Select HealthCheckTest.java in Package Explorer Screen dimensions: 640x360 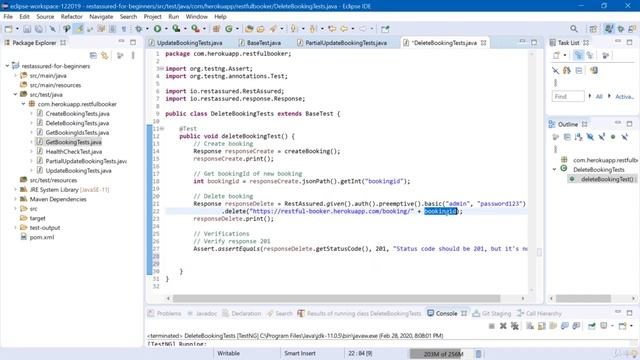pyautogui.click(x=74, y=151)
